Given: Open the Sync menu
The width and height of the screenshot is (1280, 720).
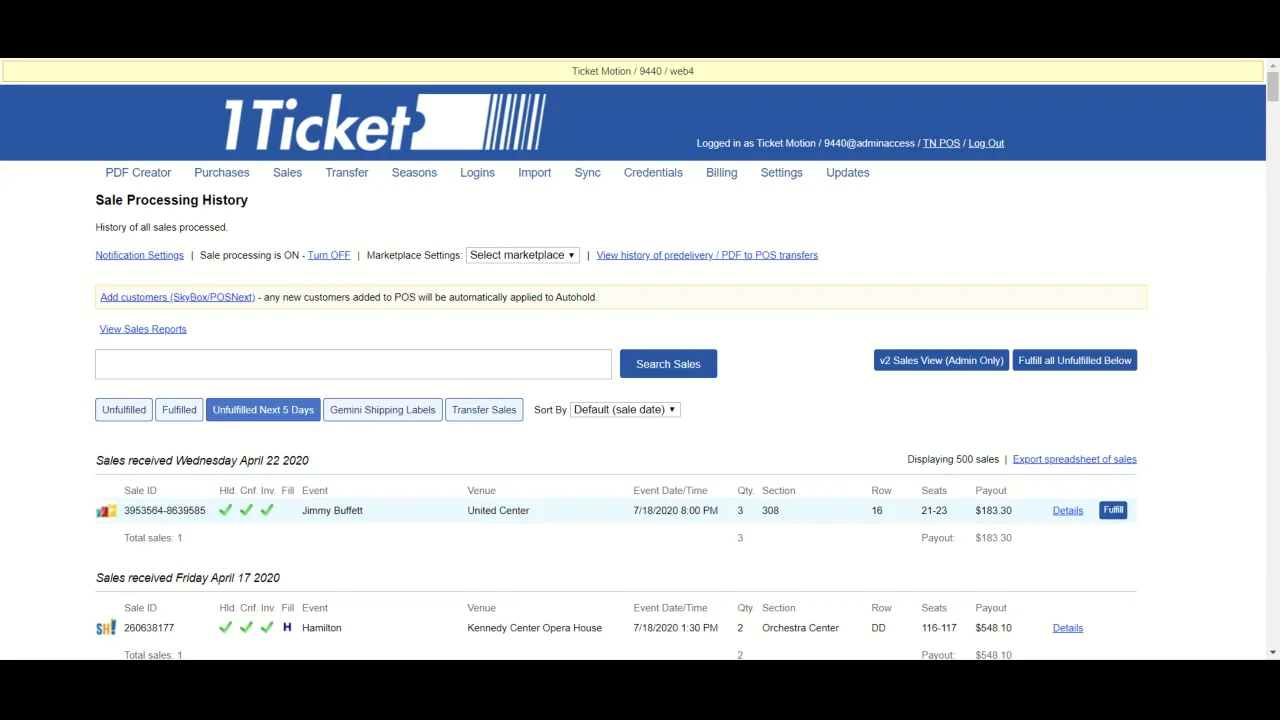Looking at the screenshot, I should coord(587,173).
